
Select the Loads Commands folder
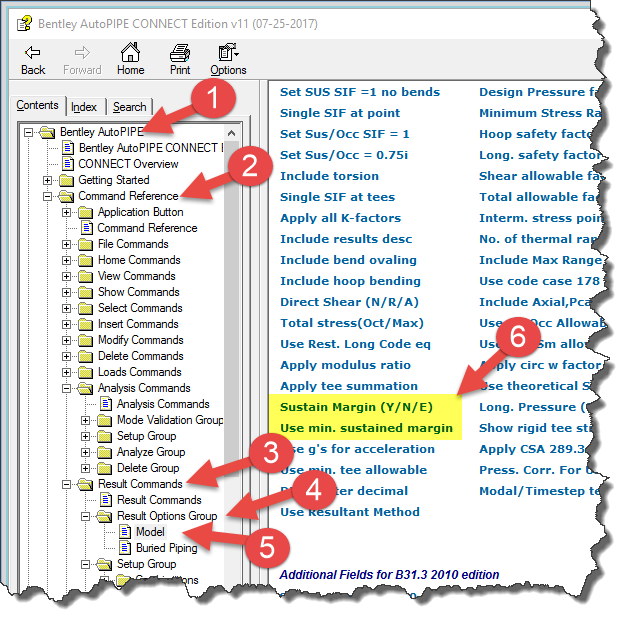tap(139, 372)
